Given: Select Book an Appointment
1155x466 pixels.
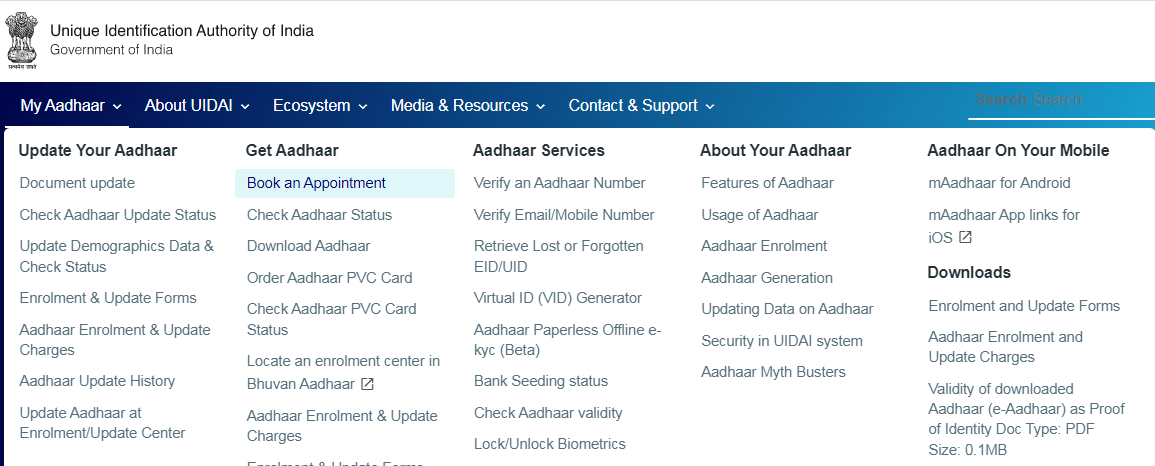Looking at the screenshot, I should coord(345,183).
